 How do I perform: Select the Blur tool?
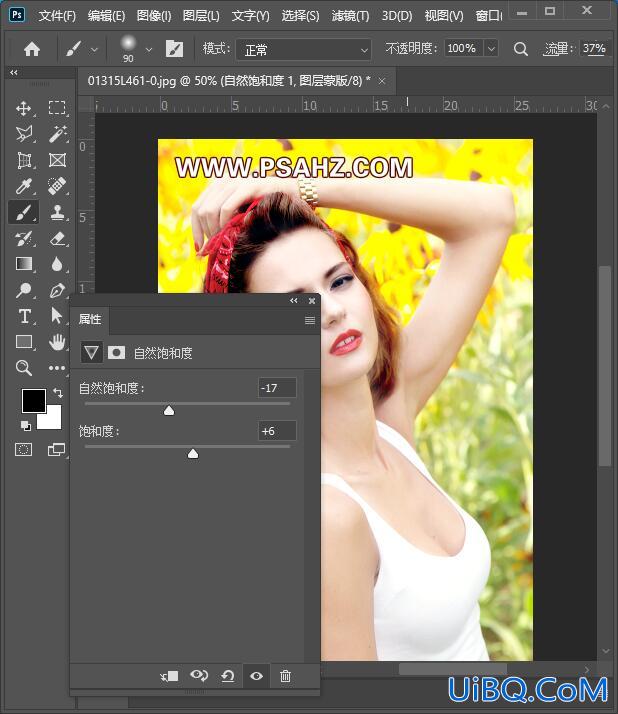(57, 264)
